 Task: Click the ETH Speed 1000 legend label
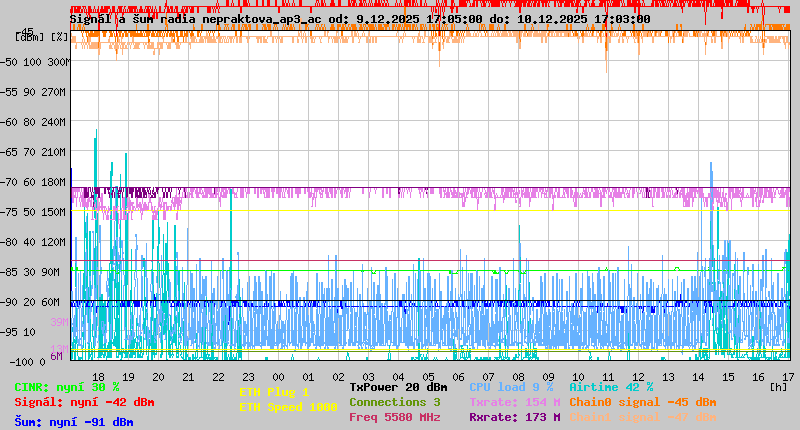[288, 407]
